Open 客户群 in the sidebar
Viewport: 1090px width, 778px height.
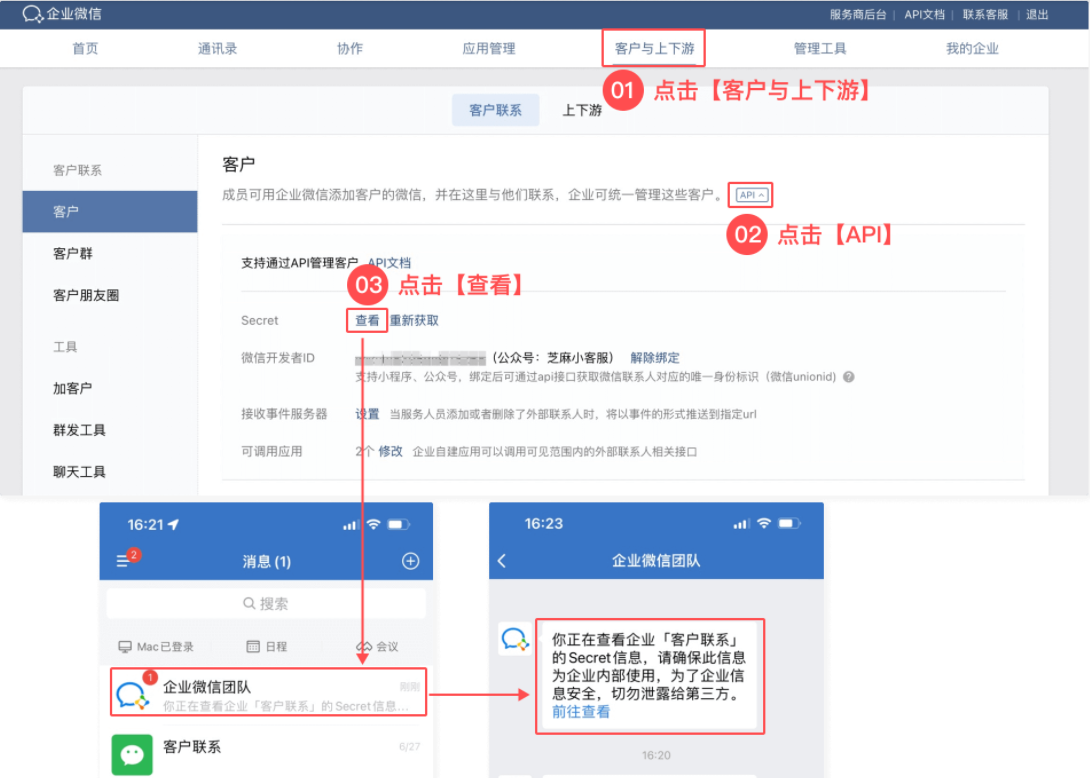tap(73, 254)
